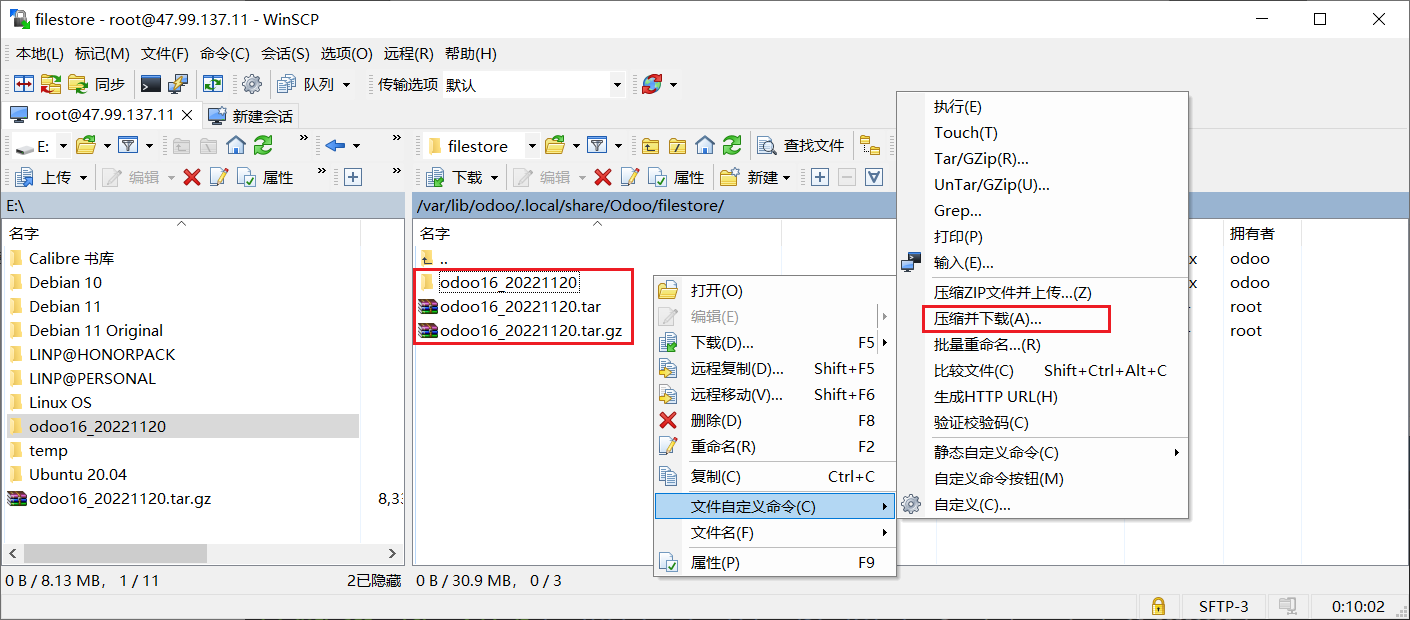Click local panel home directory icon

(x=236, y=146)
